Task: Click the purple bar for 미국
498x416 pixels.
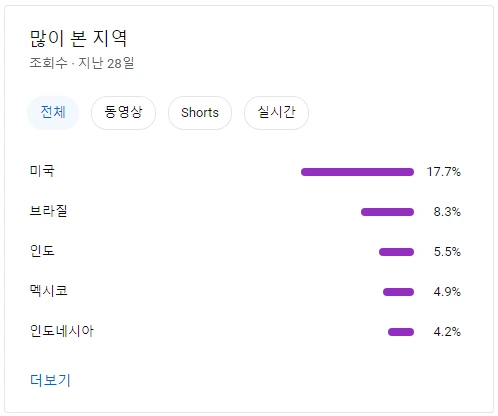Action: (357, 172)
